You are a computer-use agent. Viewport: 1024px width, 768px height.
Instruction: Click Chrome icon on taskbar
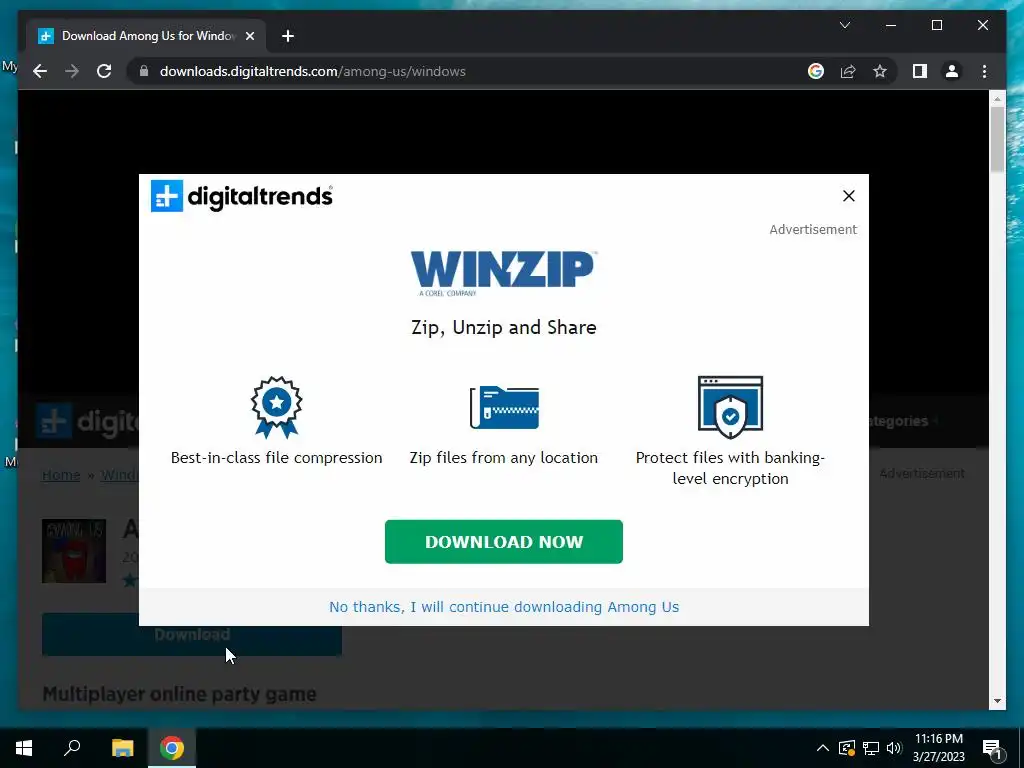click(172, 748)
